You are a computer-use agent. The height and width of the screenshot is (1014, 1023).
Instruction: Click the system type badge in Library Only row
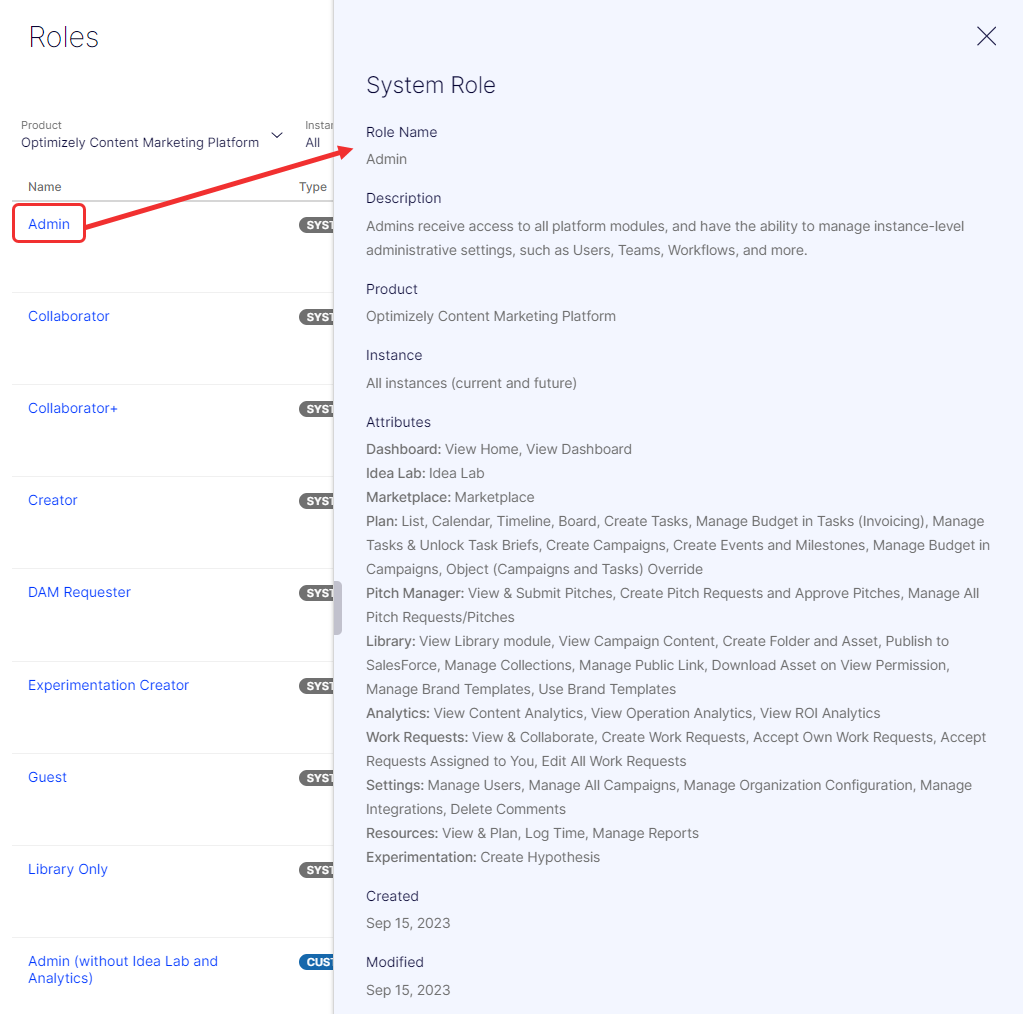317,870
